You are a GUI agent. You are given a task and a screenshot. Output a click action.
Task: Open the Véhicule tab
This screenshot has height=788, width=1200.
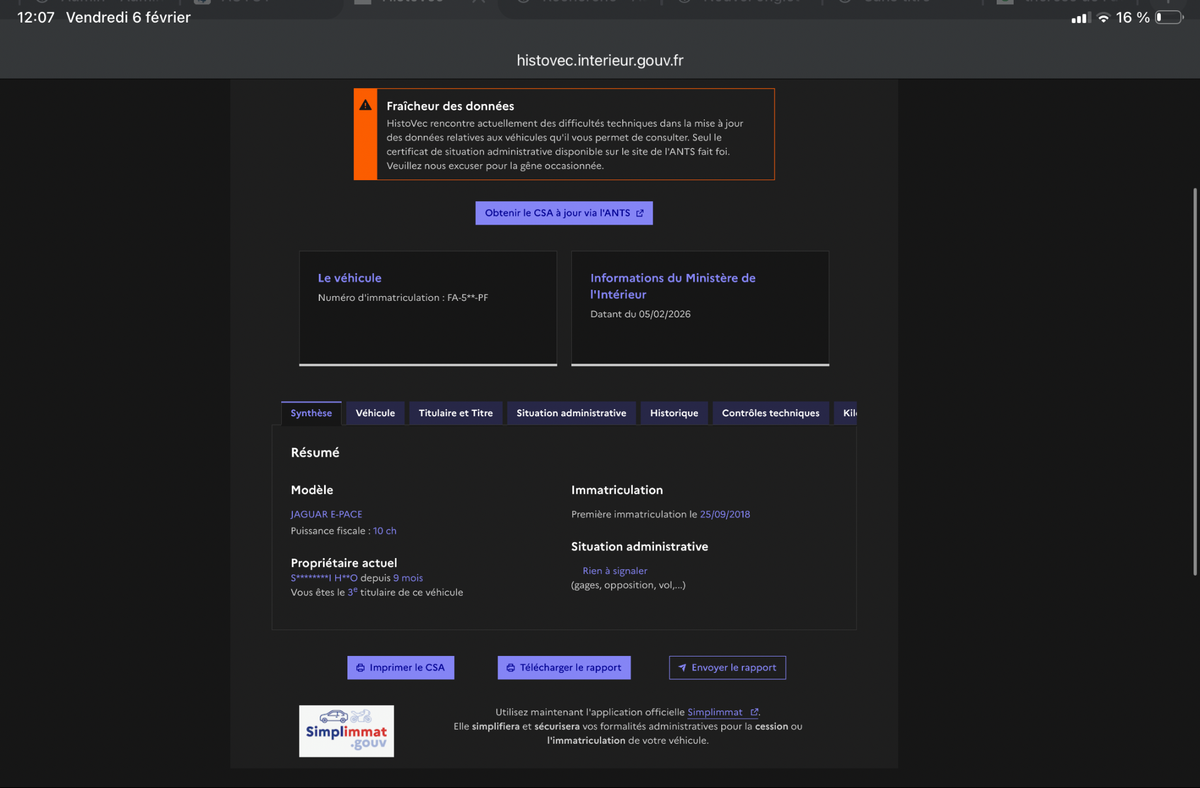(375, 413)
